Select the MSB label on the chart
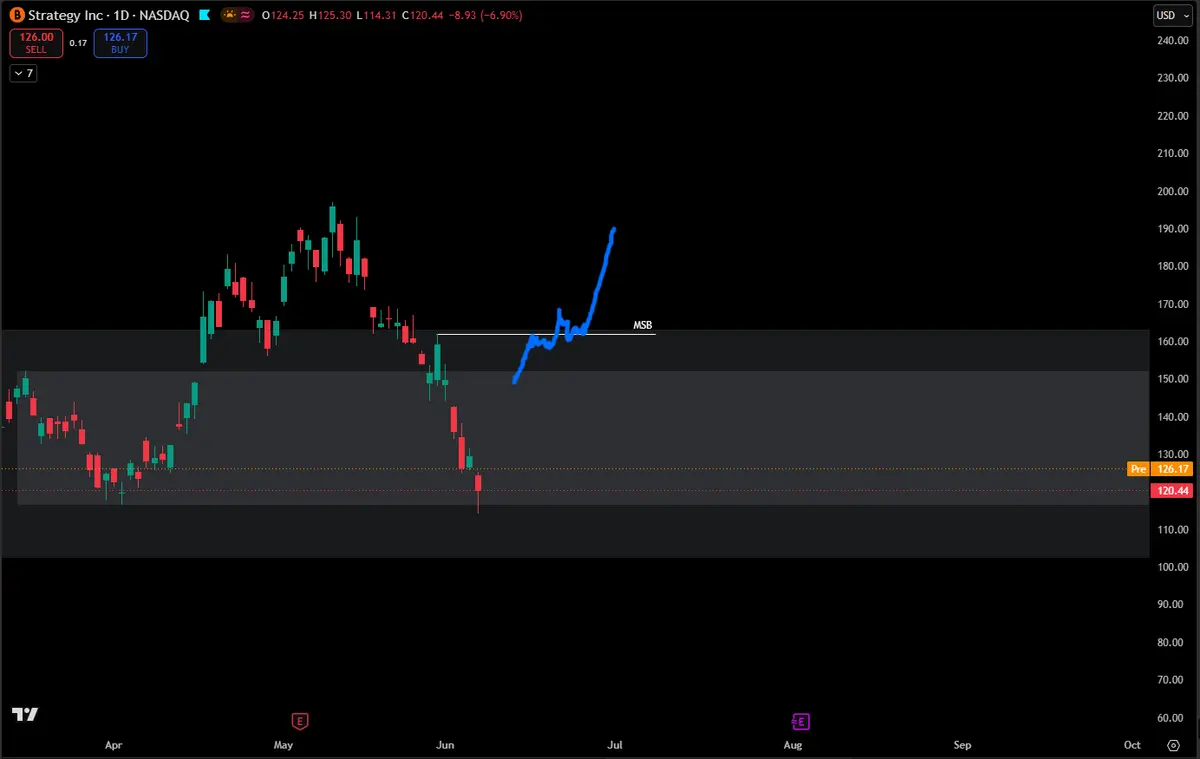The height and width of the screenshot is (759, 1200). point(642,326)
